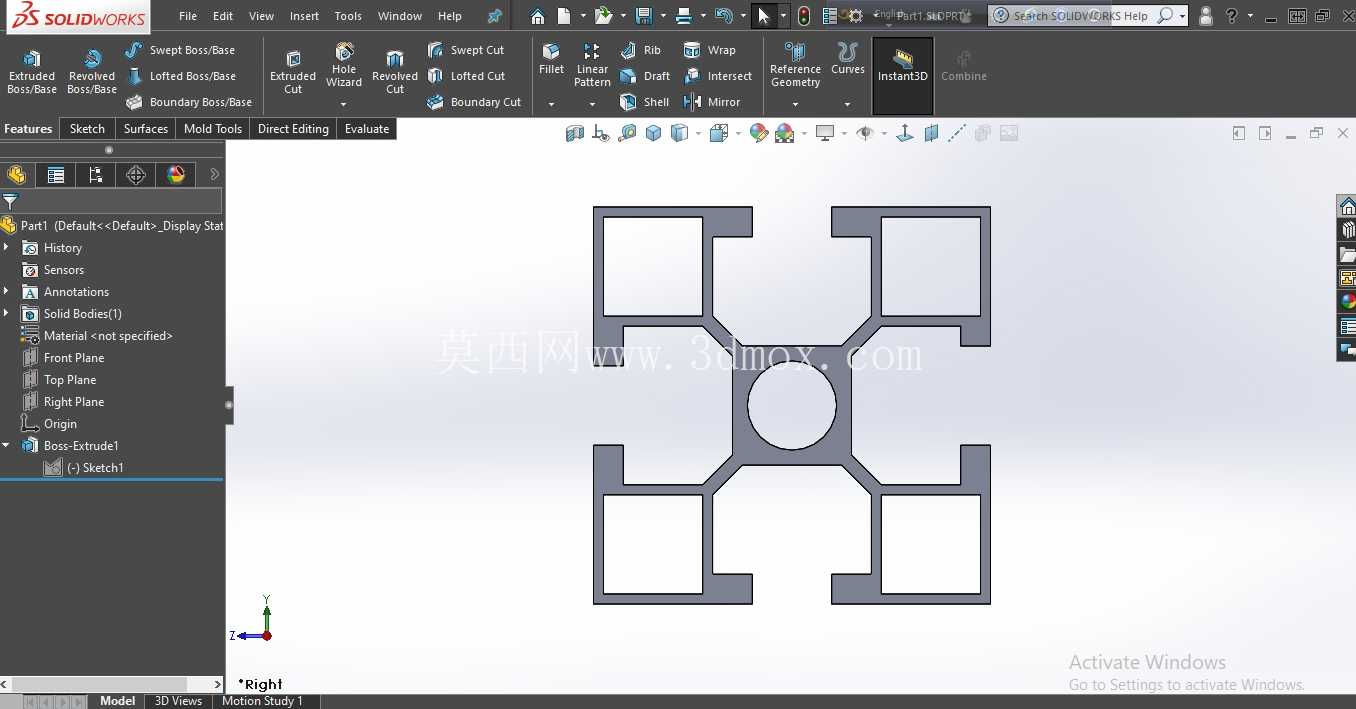The height and width of the screenshot is (709, 1356).
Task: Open the ConfigurationManager tab icon
Action: (x=96, y=175)
